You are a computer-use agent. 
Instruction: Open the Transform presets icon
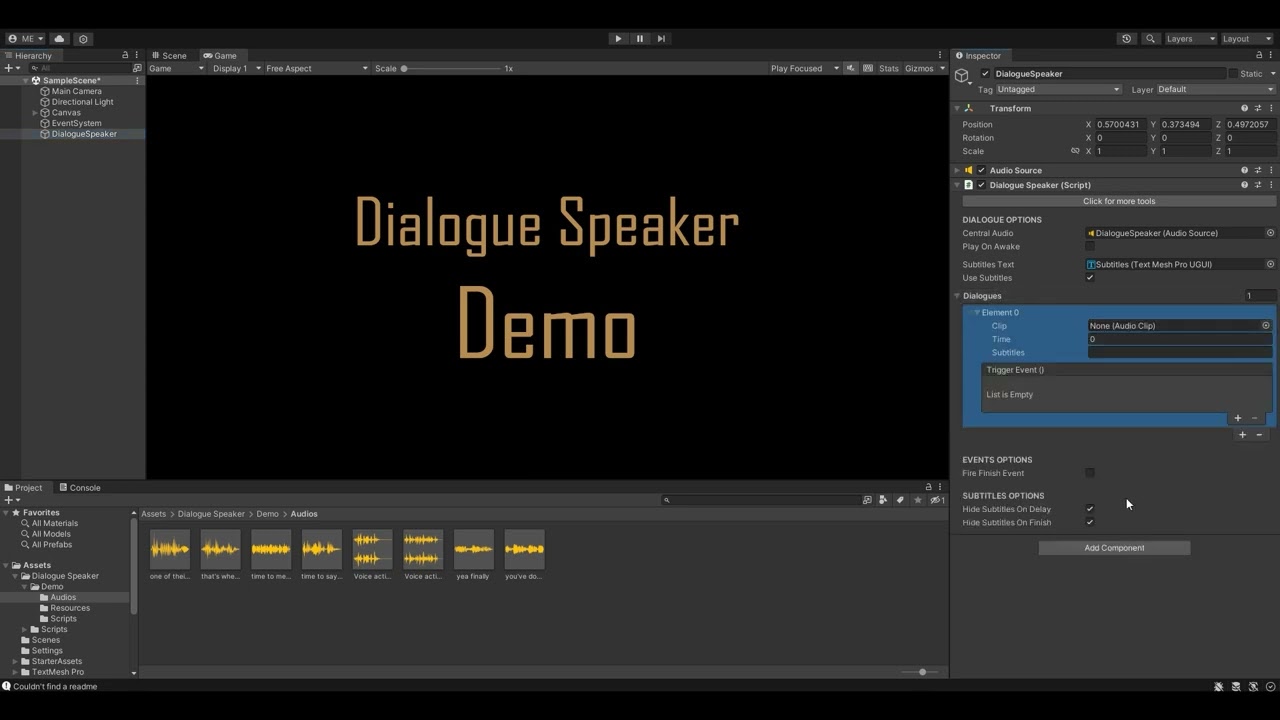point(1258,108)
